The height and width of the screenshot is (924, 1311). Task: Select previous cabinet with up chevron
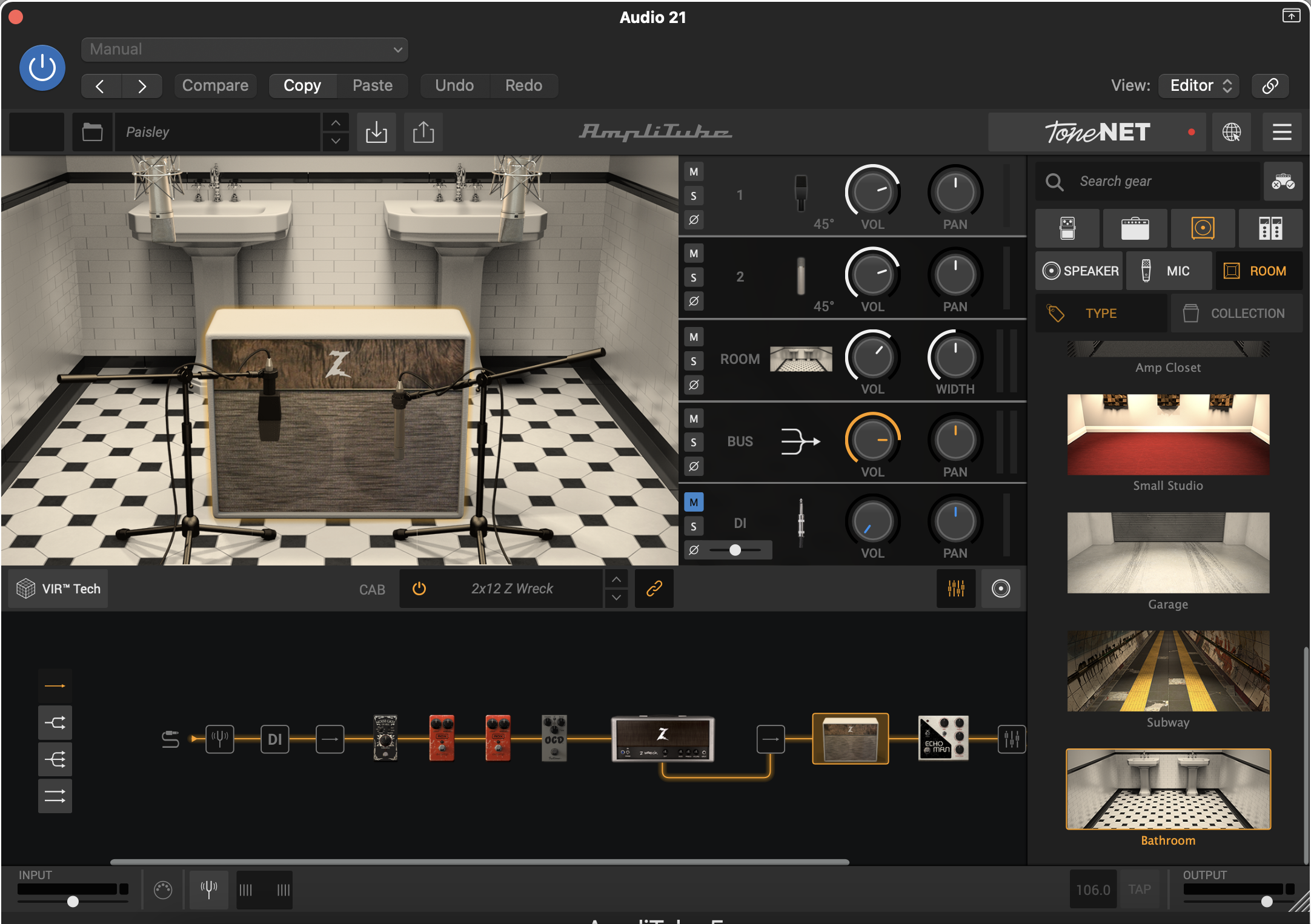(616, 579)
